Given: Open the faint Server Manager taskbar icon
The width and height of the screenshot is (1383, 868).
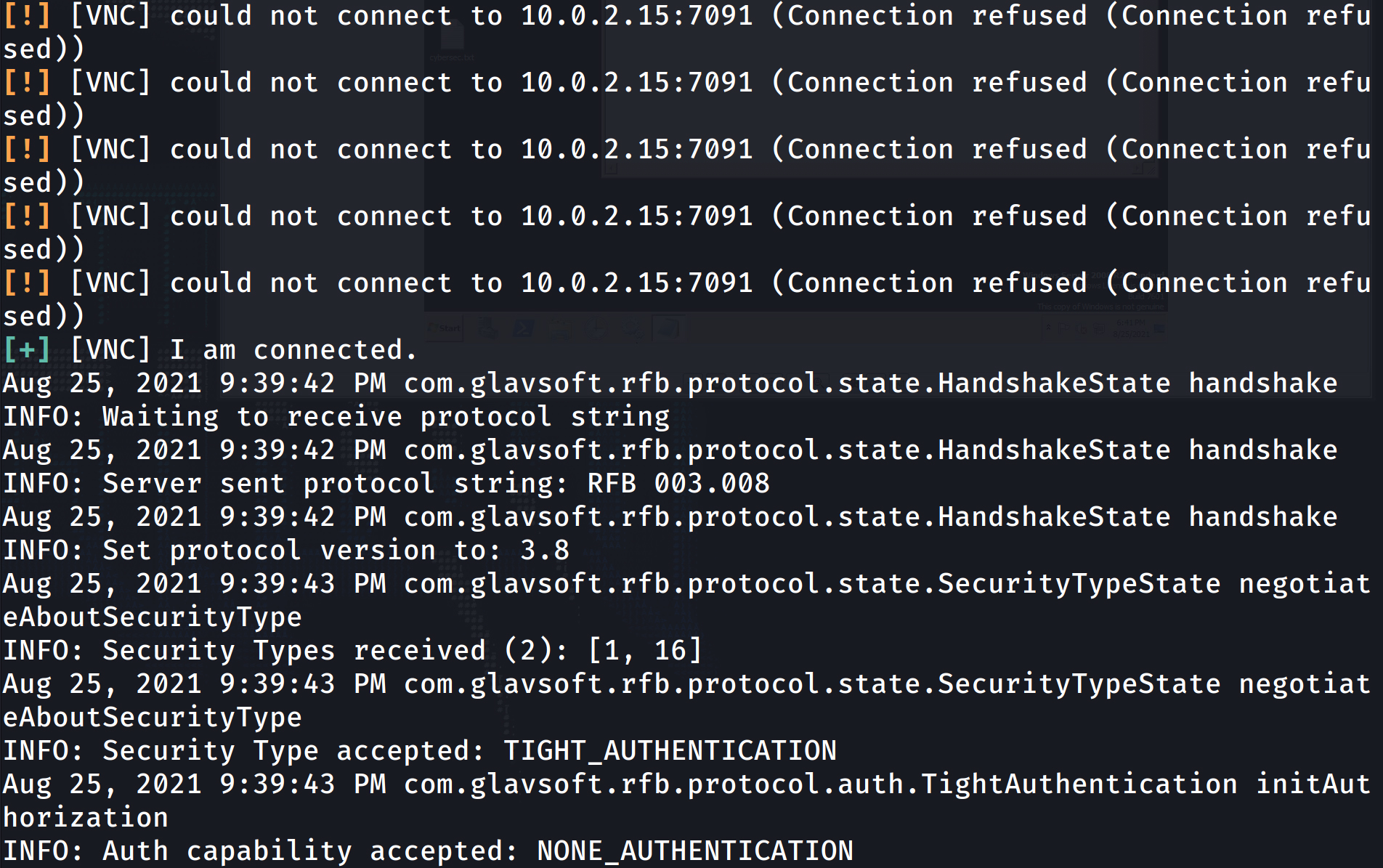Looking at the screenshot, I should (487, 329).
